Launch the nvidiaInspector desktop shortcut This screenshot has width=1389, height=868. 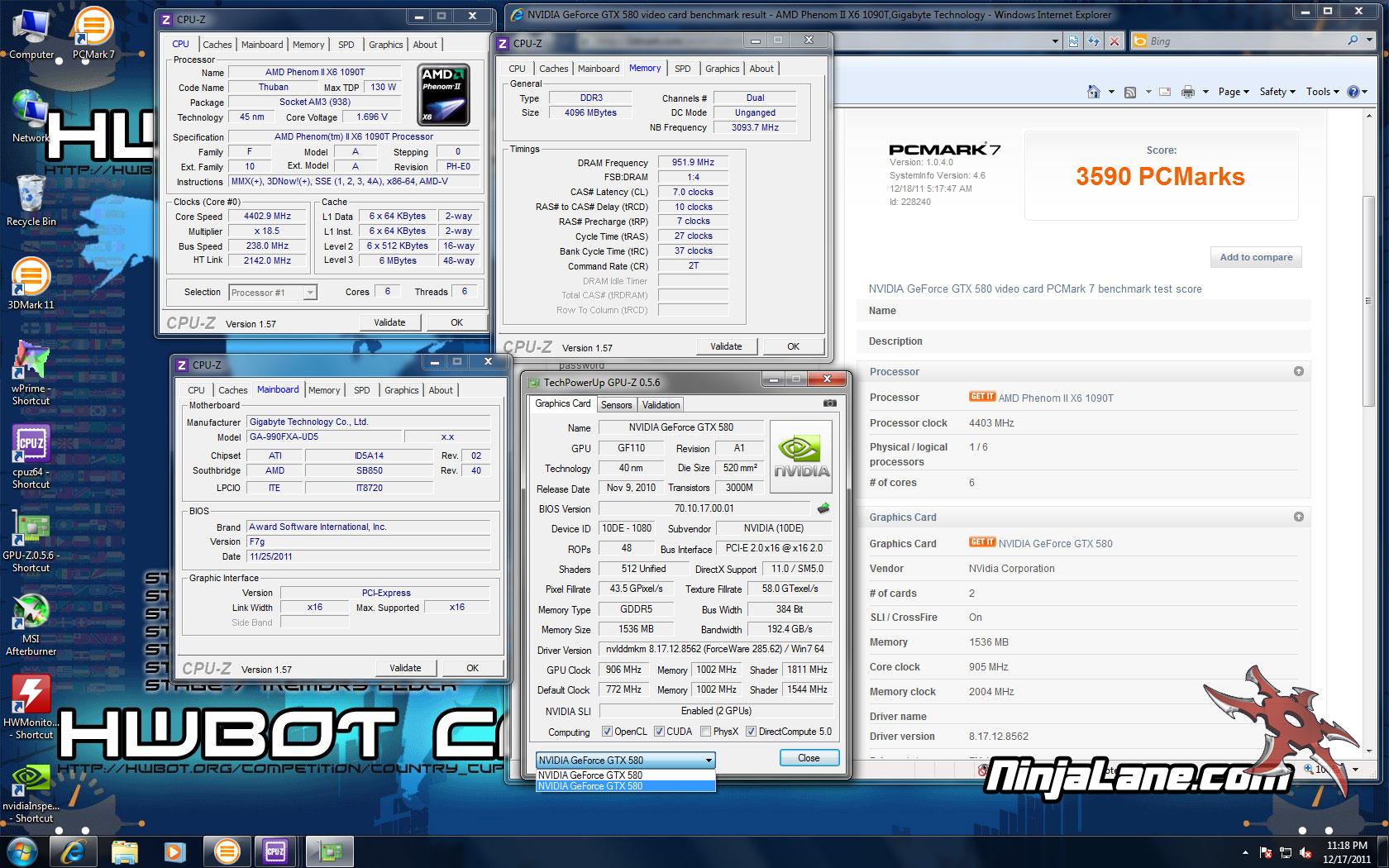(x=31, y=792)
